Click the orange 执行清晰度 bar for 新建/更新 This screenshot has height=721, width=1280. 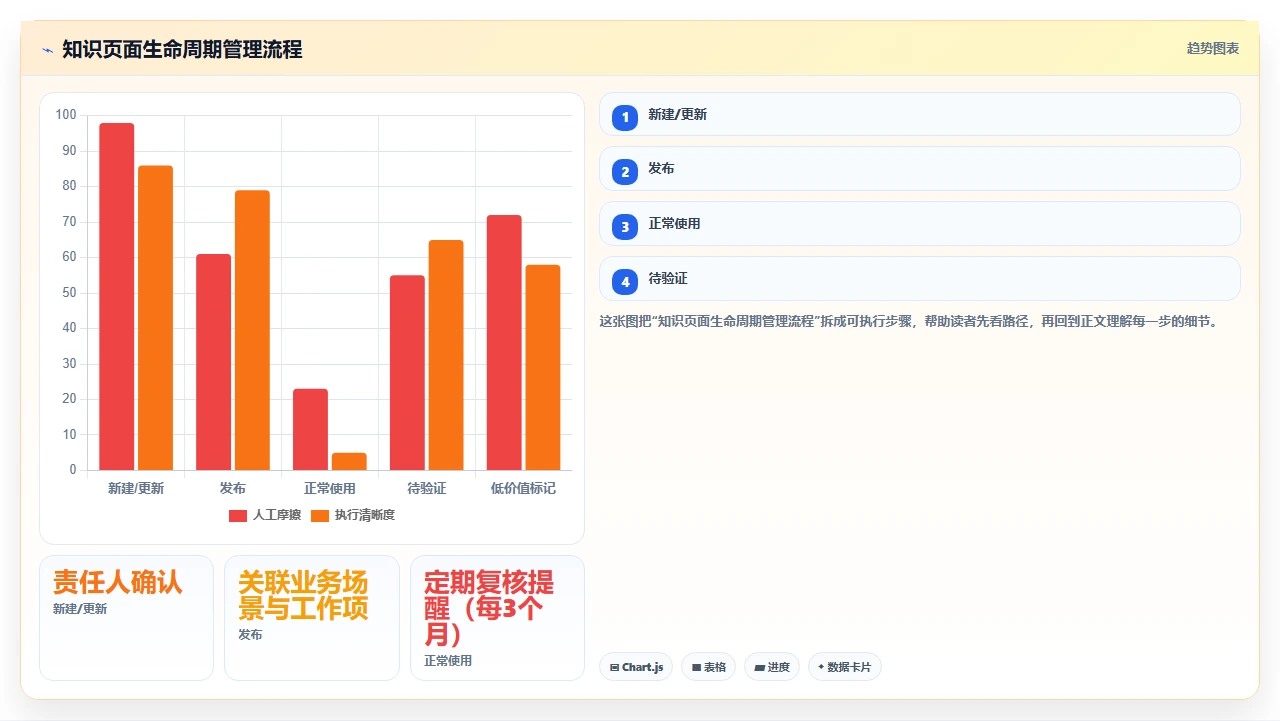pos(155,318)
